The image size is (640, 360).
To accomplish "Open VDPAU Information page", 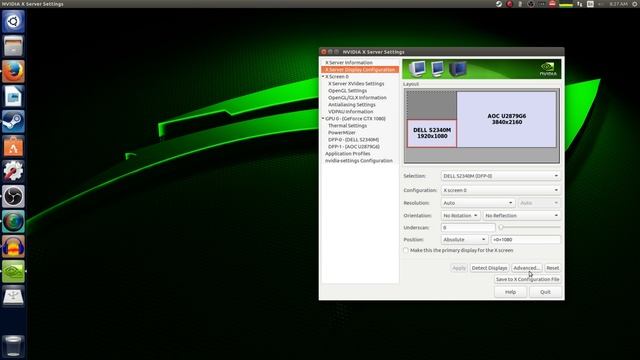I will pos(351,111).
